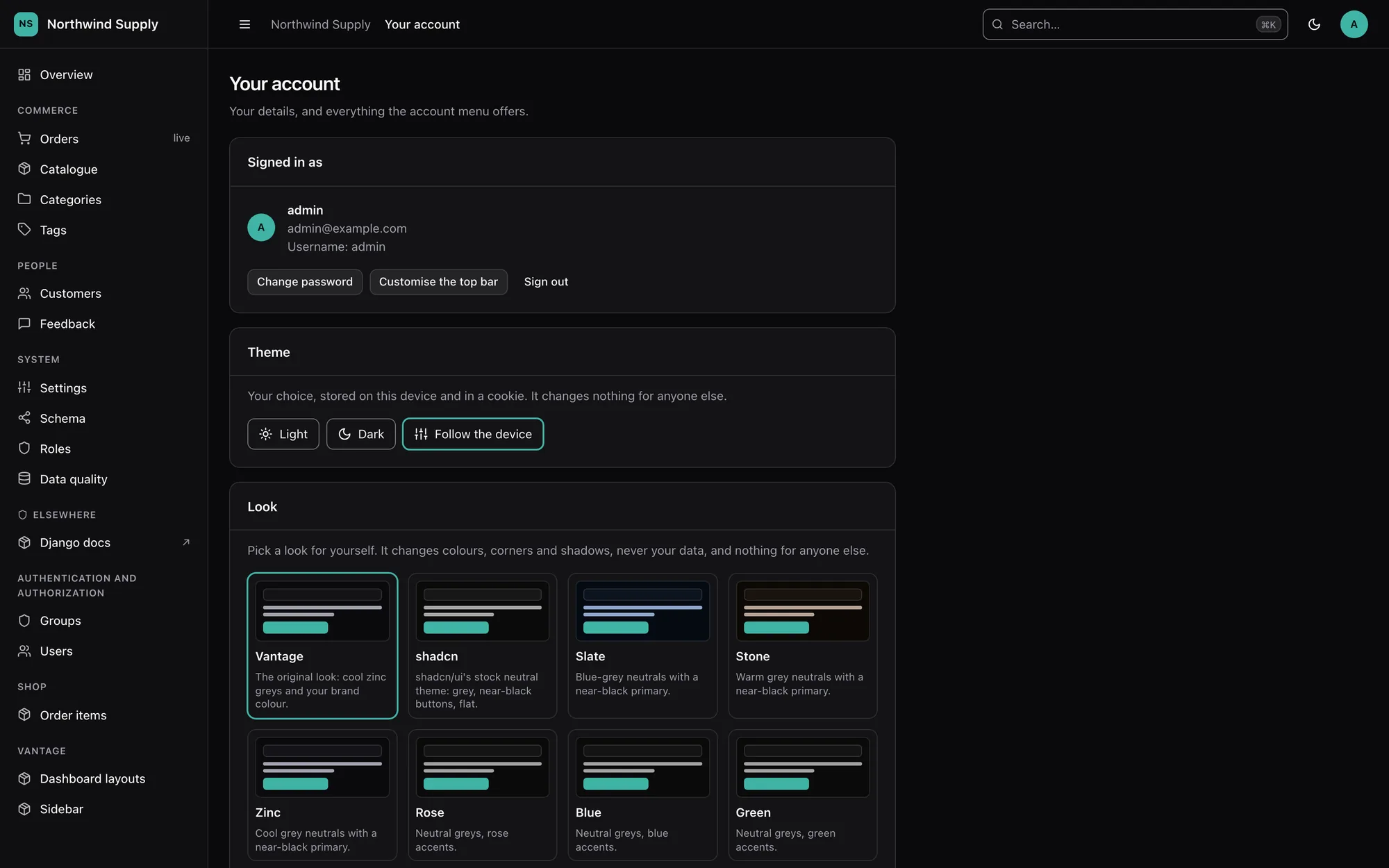Screen dimensions: 1389x868
Task: Click Sign out
Action: pos(546,282)
